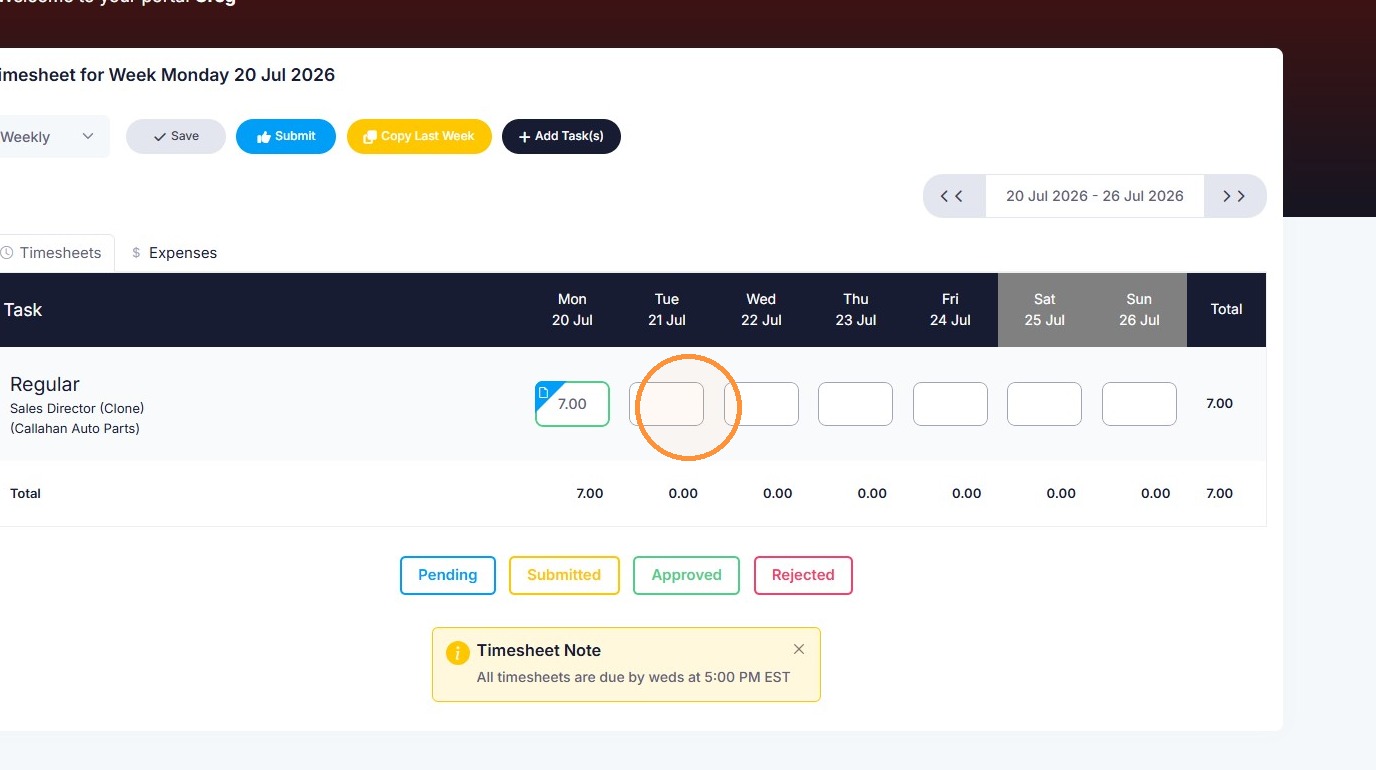Switch to the Expenses tab
Image resolution: width=1376 pixels, height=770 pixels.
pyautogui.click(x=174, y=253)
